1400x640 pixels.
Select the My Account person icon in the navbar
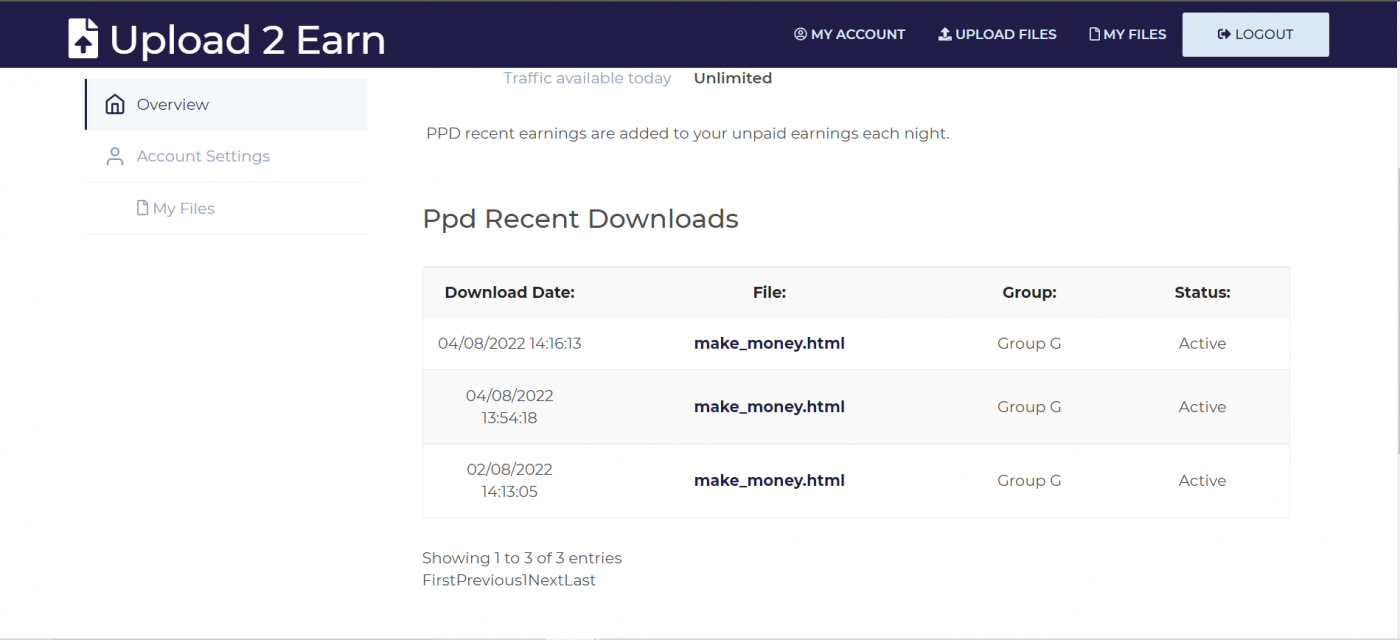coord(799,33)
